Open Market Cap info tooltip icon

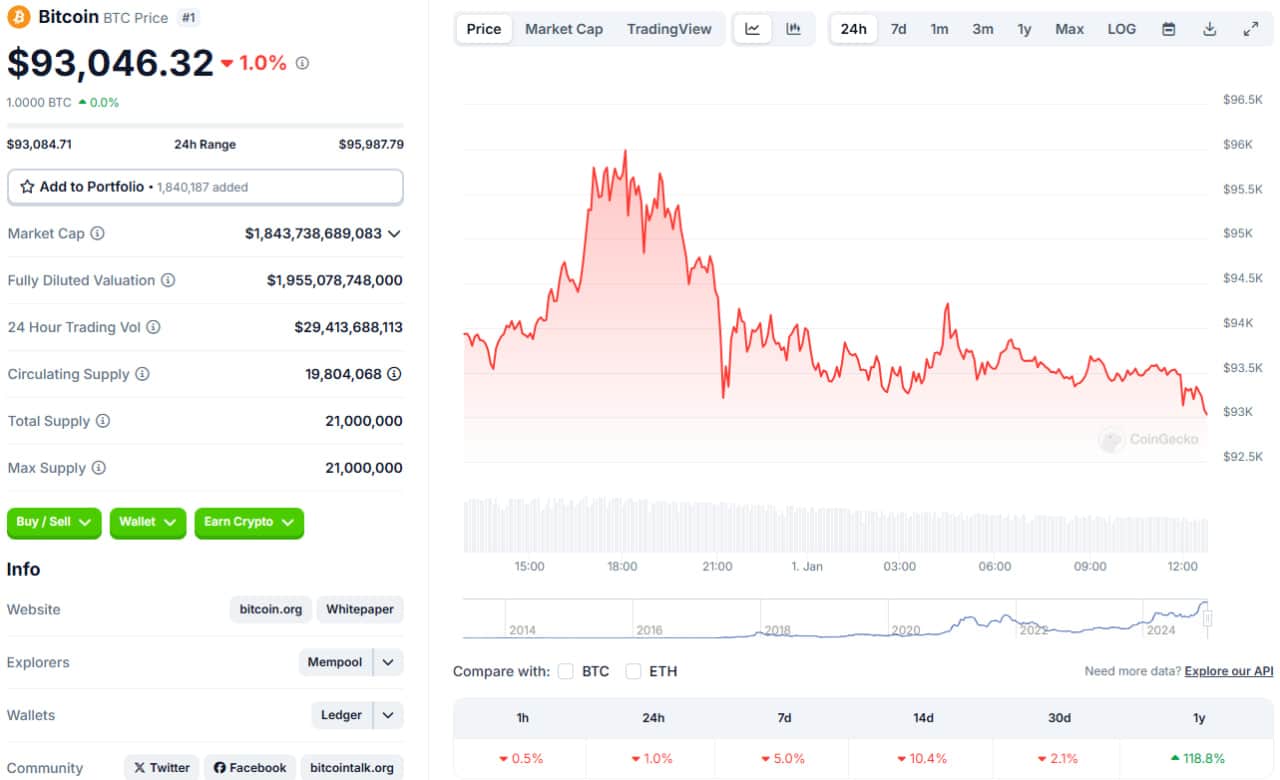click(97, 233)
